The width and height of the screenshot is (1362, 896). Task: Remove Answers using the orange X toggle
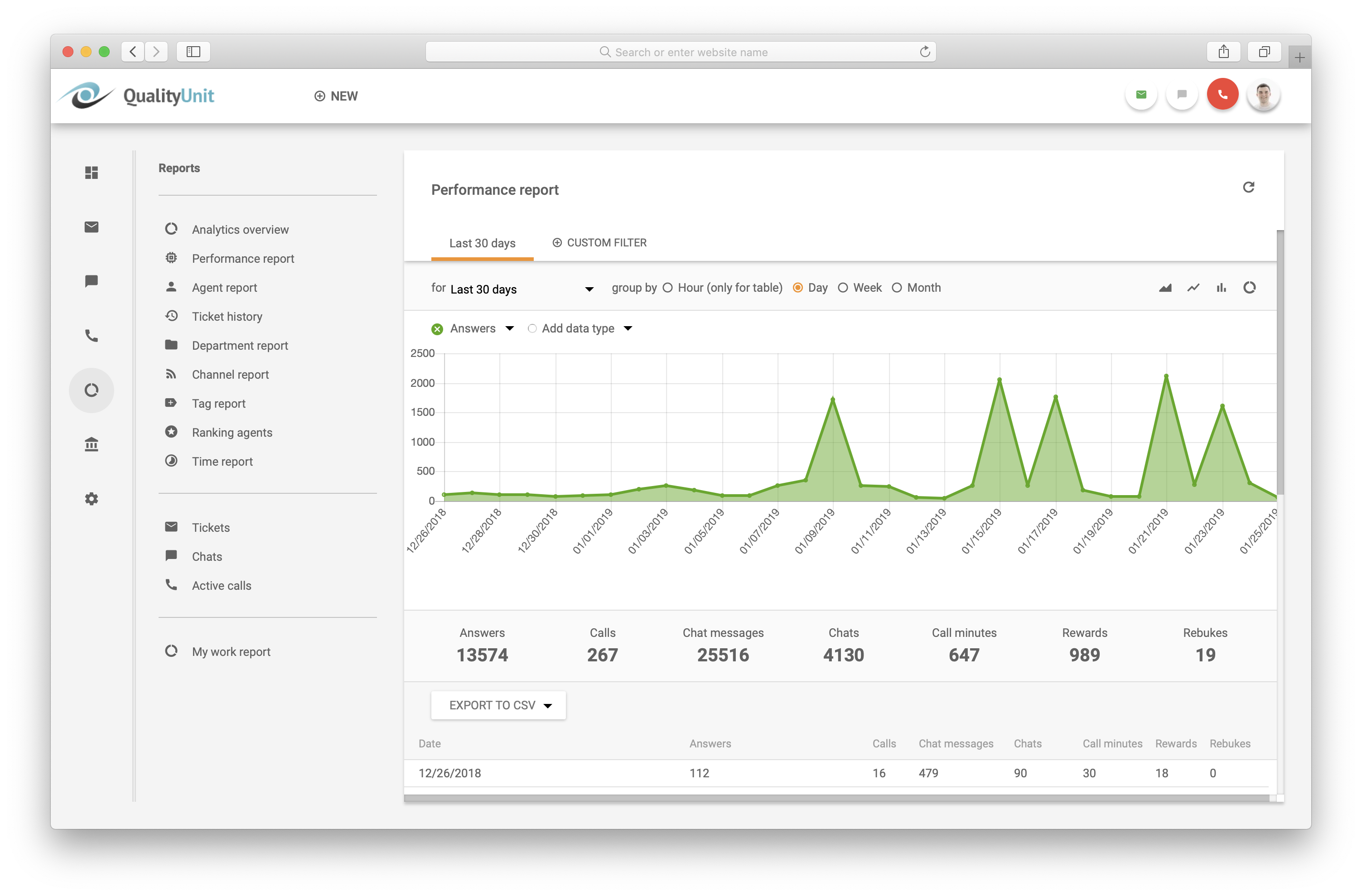pos(437,328)
